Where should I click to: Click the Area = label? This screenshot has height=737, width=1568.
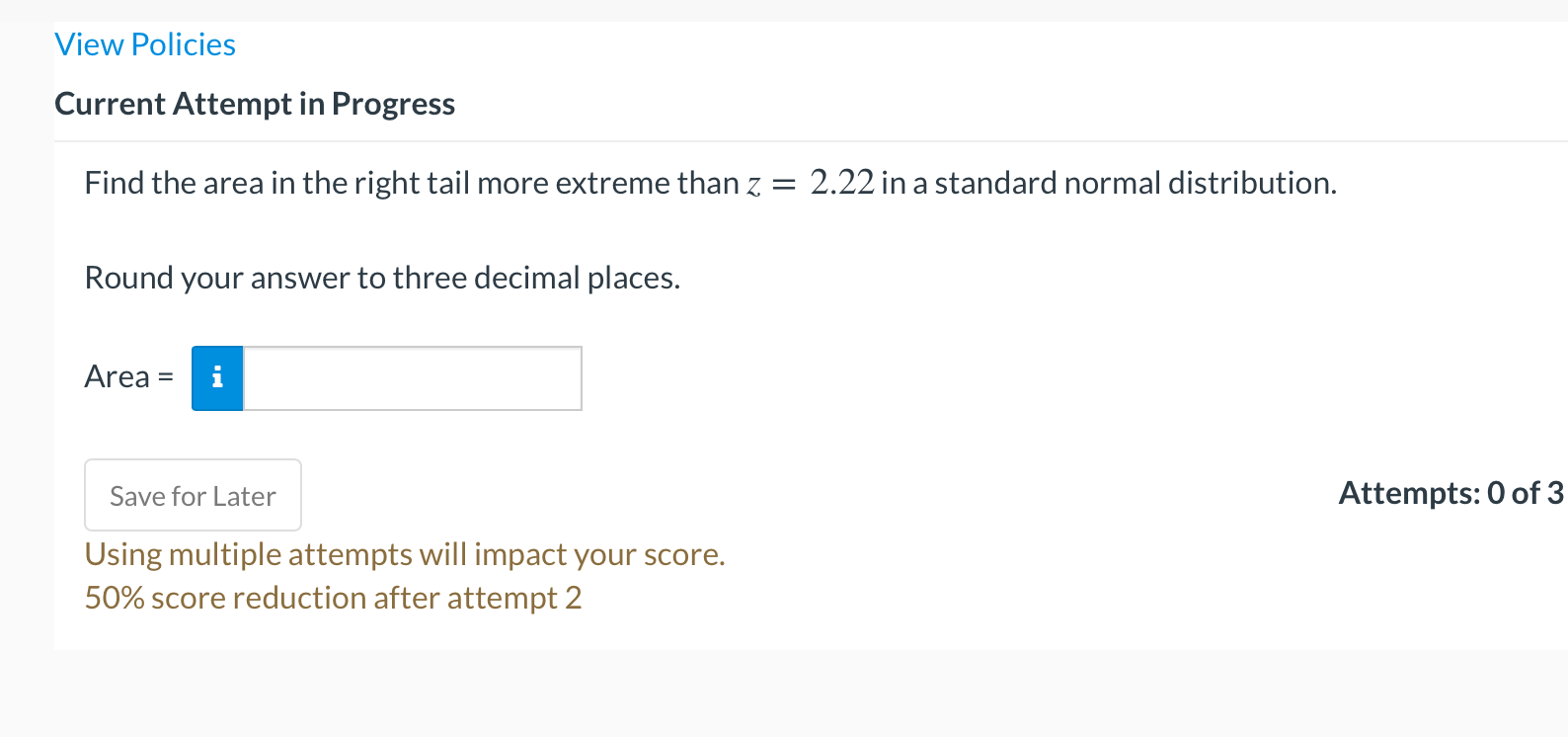[x=128, y=376]
